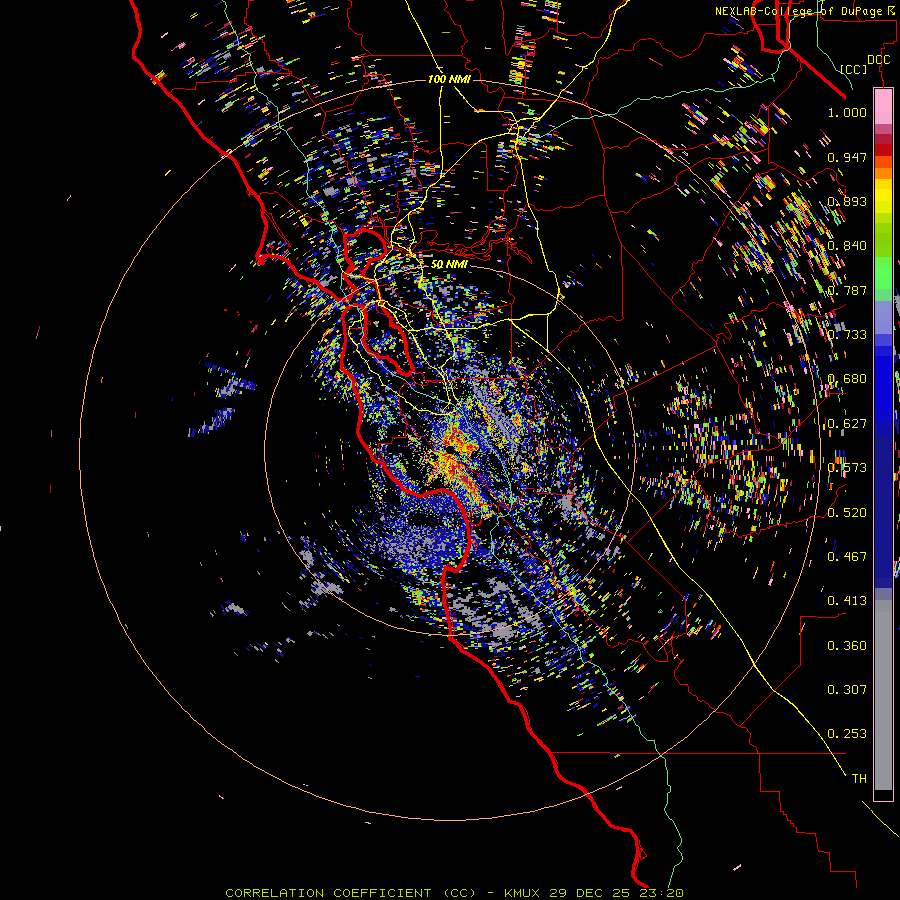
Task: Select the 0.307 scale value
Action: tap(847, 690)
